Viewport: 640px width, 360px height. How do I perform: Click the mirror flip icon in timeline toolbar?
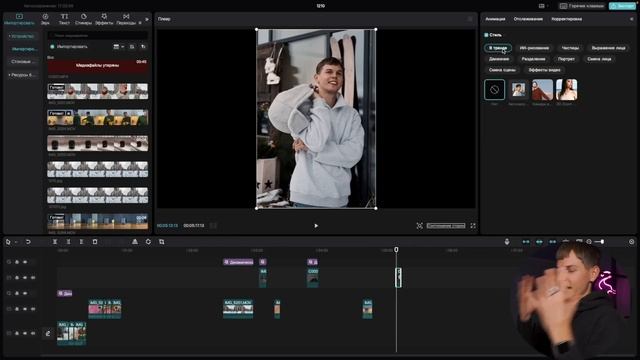click(x=135, y=242)
